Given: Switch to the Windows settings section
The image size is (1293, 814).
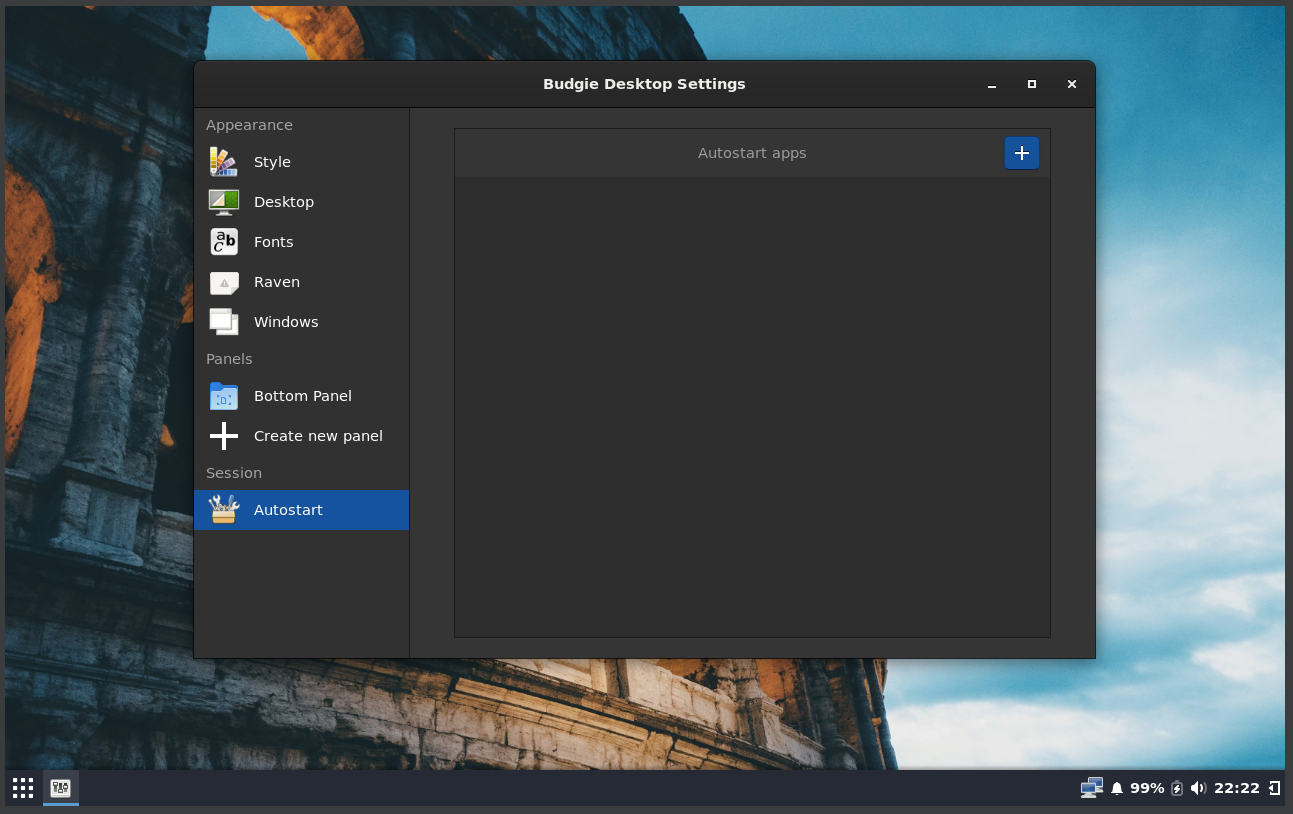Looking at the screenshot, I should [x=286, y=321].
